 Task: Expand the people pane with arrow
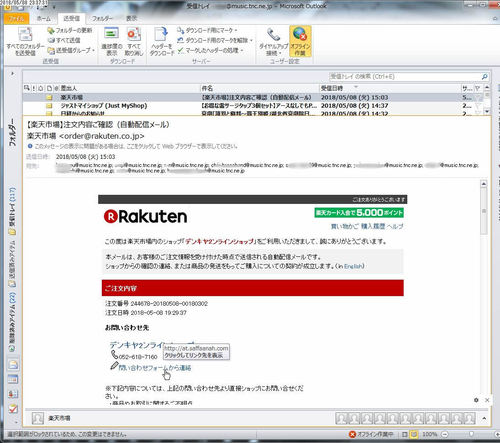[x=484, y=418]
